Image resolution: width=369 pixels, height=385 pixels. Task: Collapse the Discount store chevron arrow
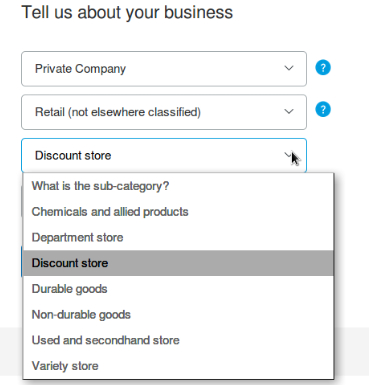[x=288, y=155]
